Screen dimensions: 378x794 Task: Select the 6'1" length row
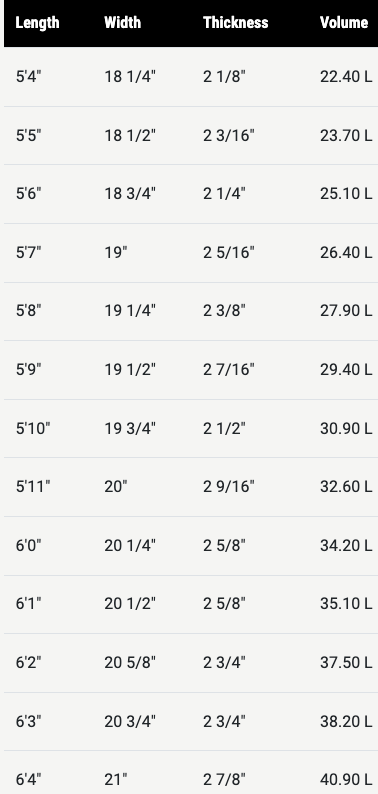tap(191, 604)
